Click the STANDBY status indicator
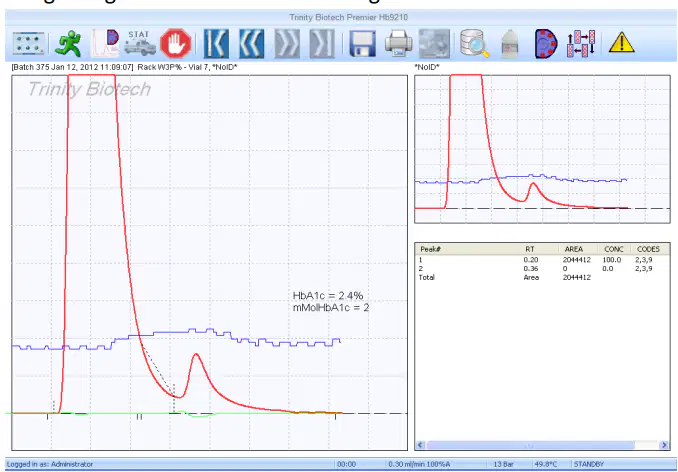 [588, 464]
